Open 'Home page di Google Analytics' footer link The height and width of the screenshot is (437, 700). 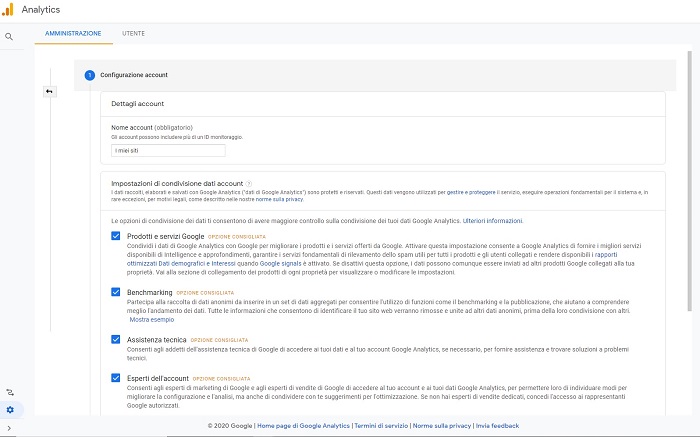pos(304,426)
